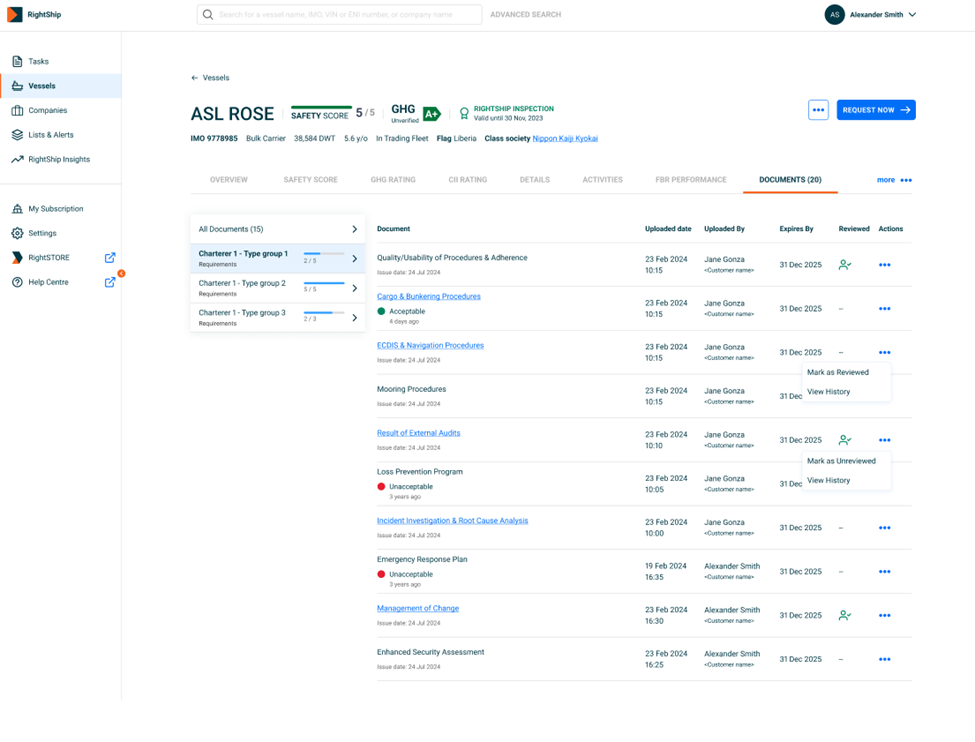975x742 pixels.
Task: Click the search magnifier icon
Action: [208, 14]
